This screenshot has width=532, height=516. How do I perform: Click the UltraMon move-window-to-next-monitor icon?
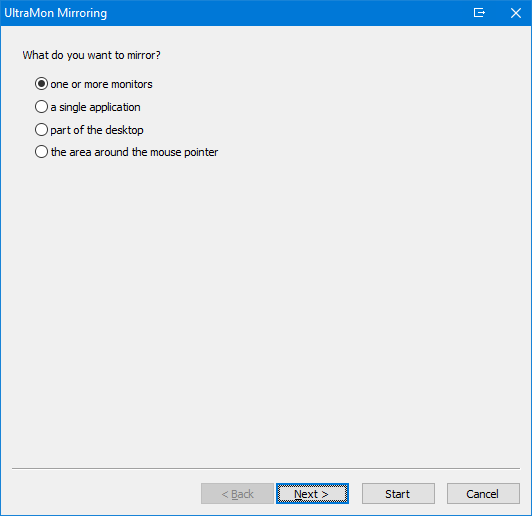coord(479,13)
